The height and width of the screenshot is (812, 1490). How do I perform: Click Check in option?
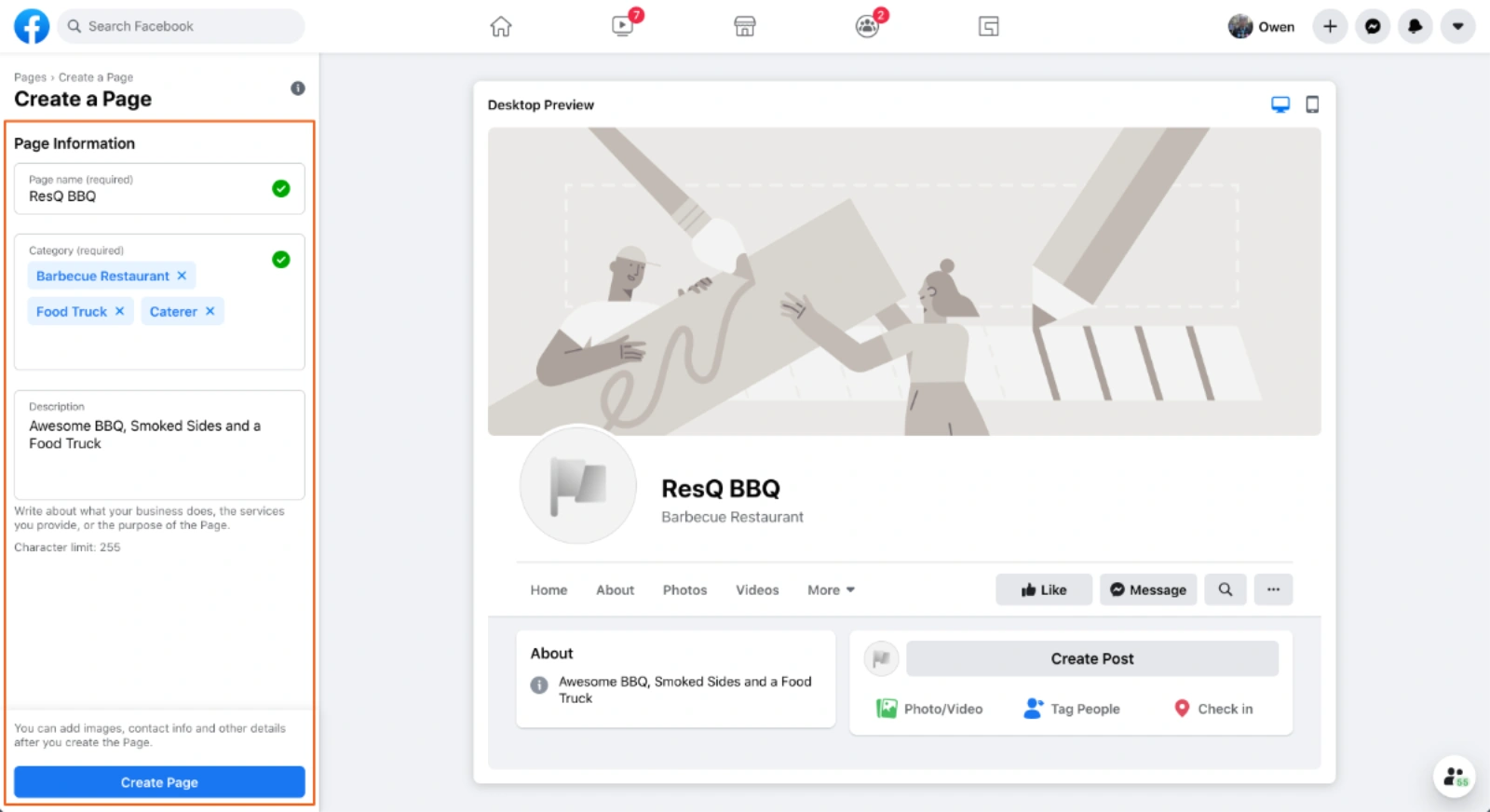pyautogui.click(x=1213, y=709)
